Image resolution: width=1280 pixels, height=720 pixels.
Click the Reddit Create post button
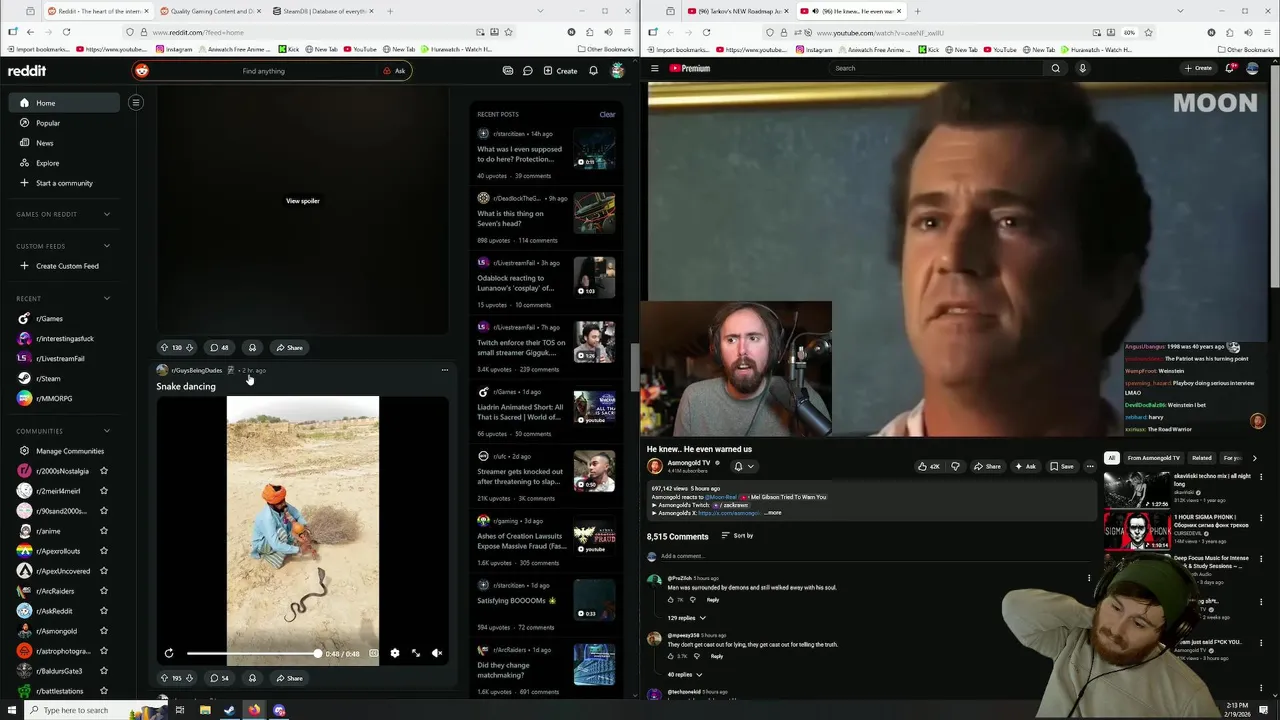[560, 71]
